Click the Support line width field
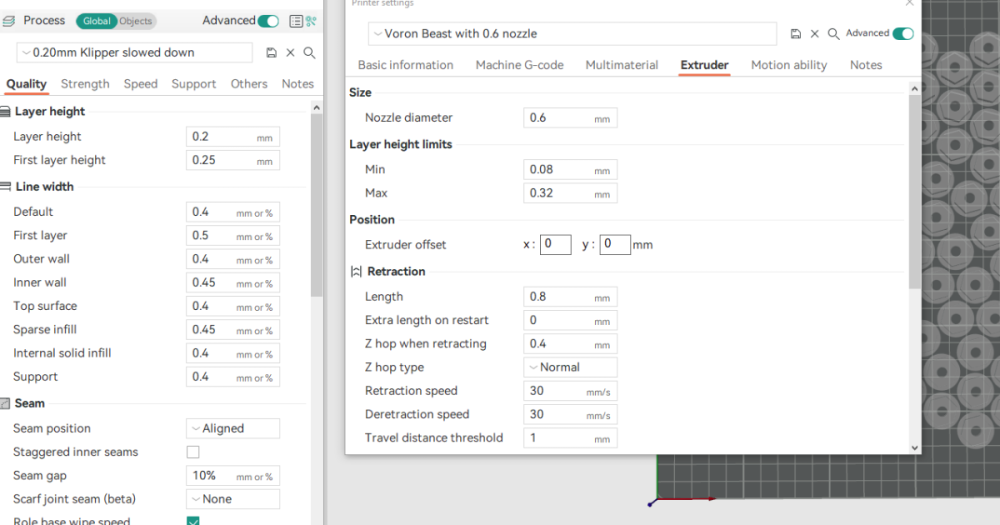 (233, 378)
